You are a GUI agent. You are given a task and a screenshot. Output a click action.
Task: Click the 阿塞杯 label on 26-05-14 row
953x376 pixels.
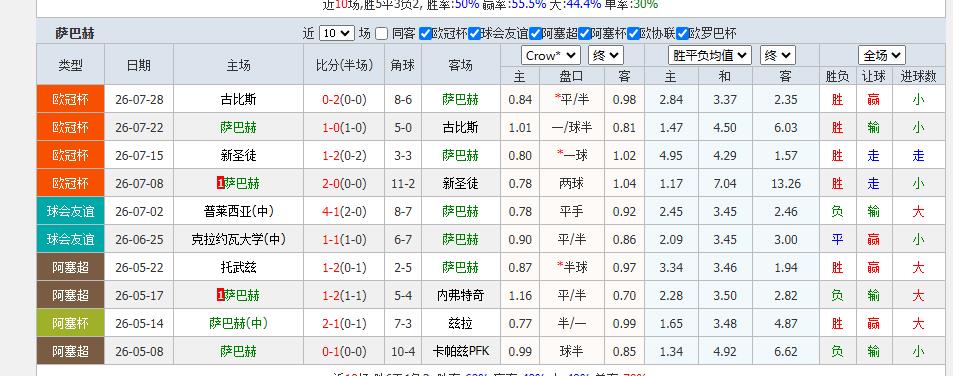point(71,323)
